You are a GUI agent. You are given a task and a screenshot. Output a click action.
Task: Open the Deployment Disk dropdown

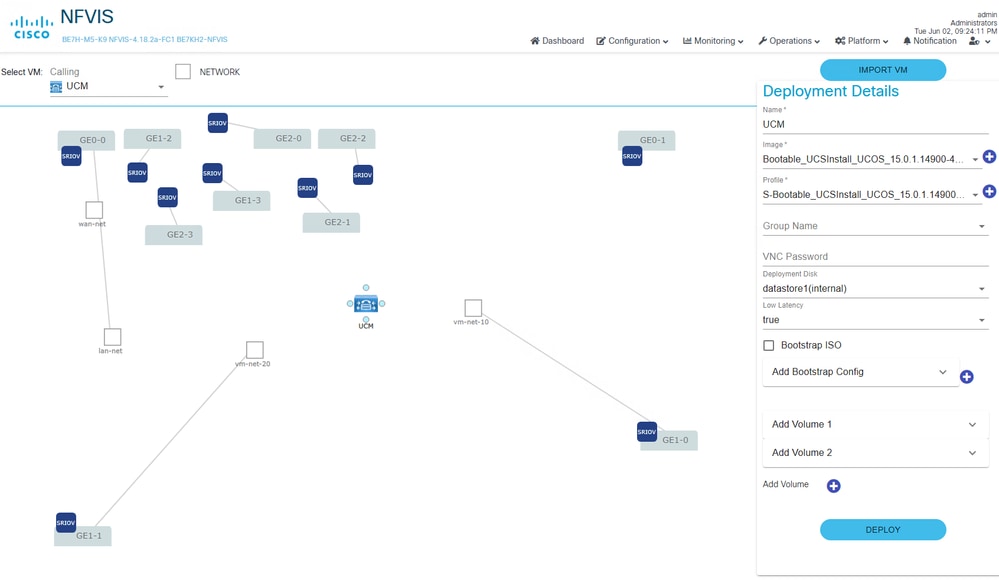[875, 289]
